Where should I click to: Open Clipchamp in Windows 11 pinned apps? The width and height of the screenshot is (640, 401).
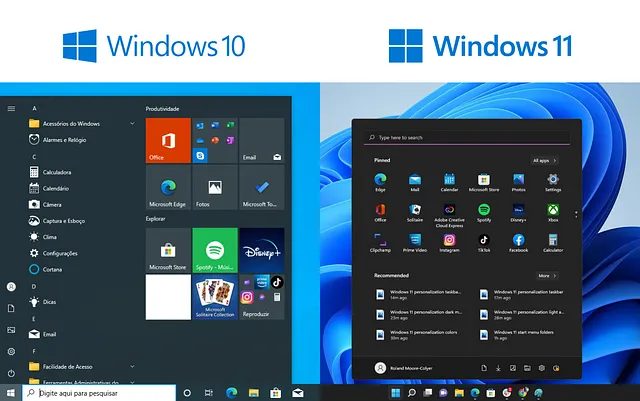click(x=380, y=243)
